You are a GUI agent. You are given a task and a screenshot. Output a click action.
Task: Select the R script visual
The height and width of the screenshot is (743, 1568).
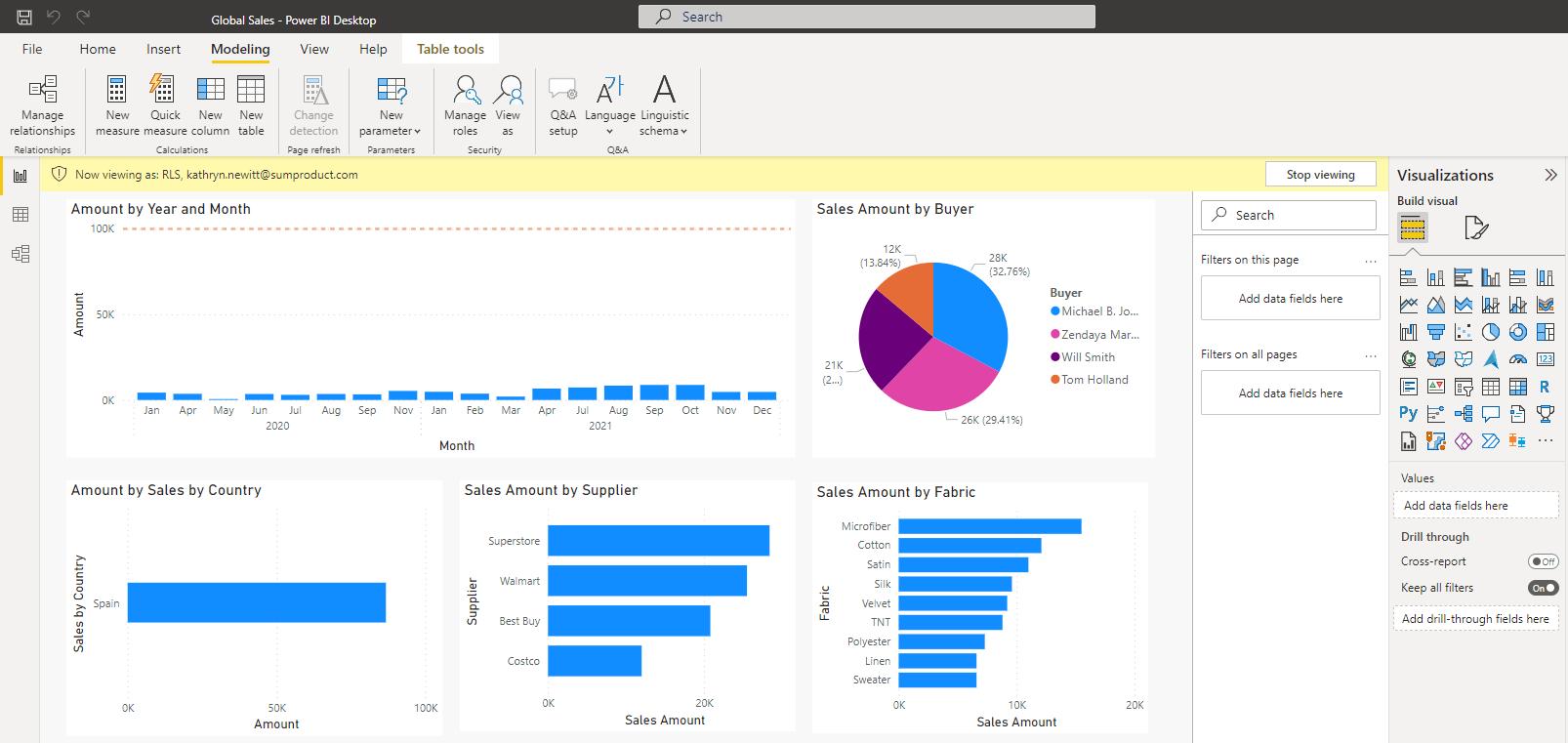1545,387
